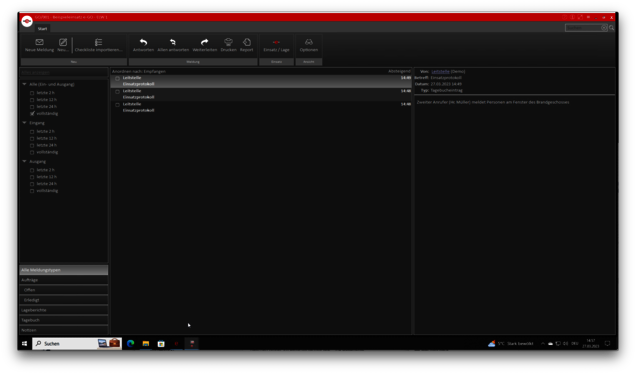
Task: Enable 'letzte 12 h' under Ausgang
Action: tap(32, 177)
